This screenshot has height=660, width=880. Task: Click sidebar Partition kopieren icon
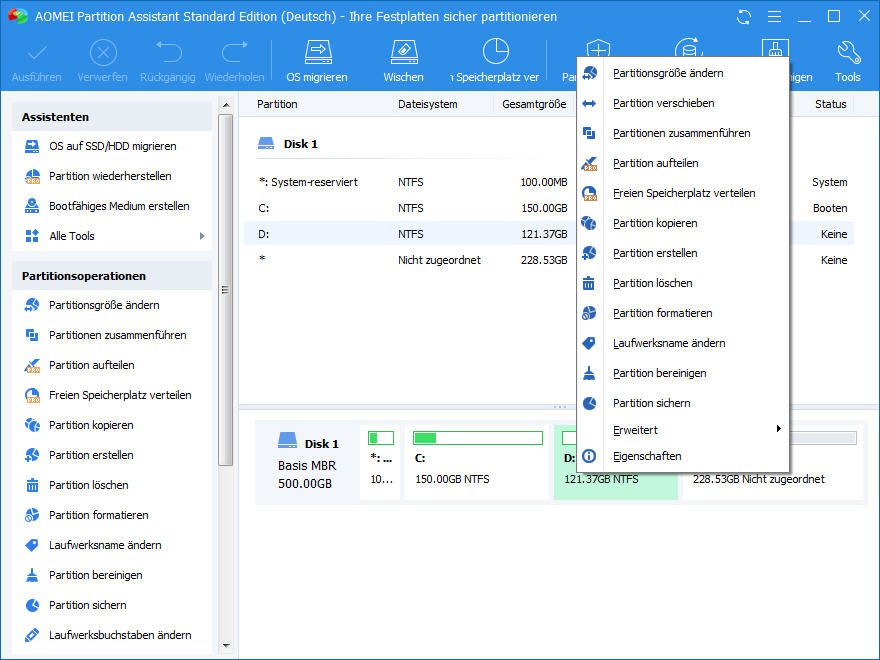(x=32, y=425)
